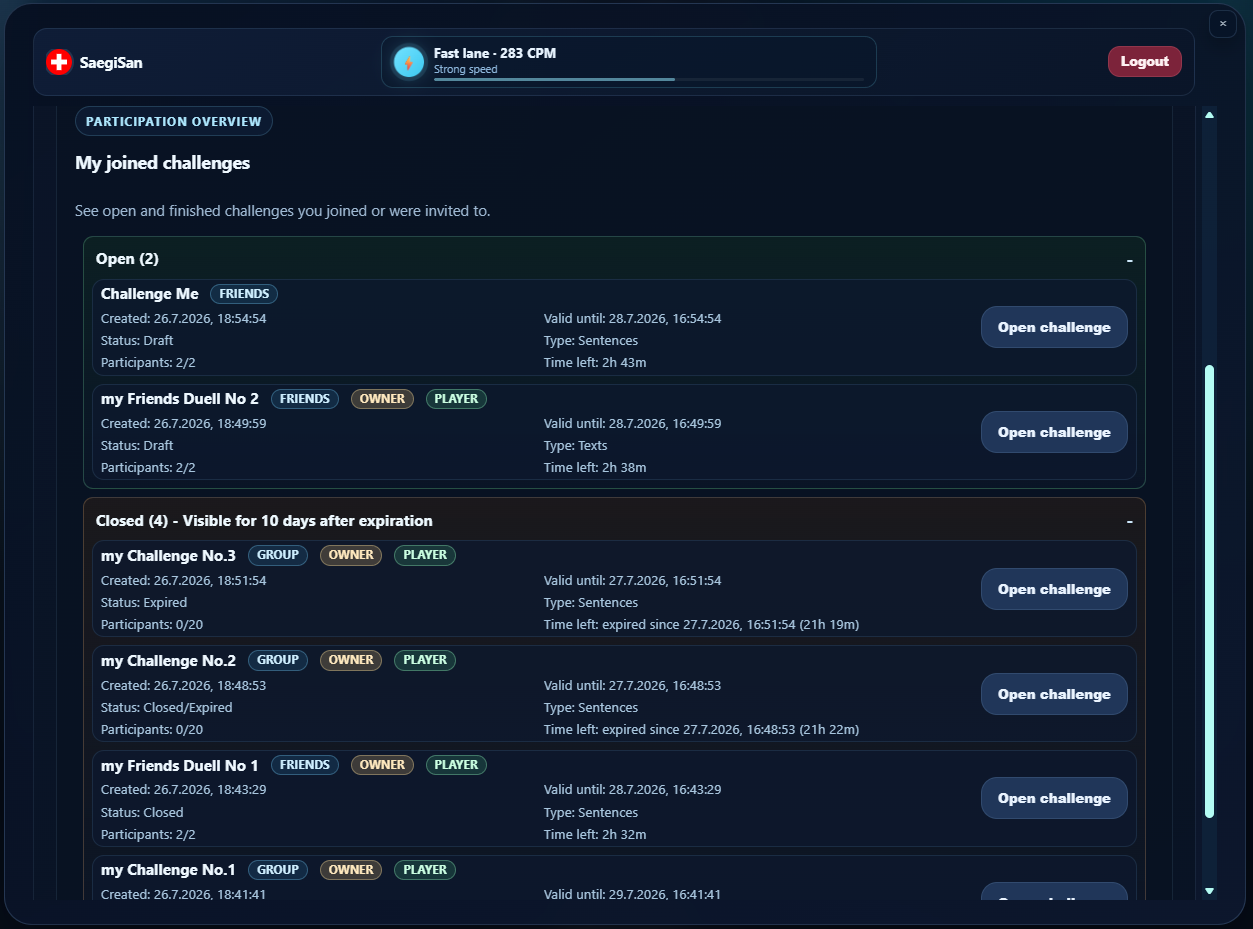Click the 'my Challenge No.1' title

pos(168,870)
